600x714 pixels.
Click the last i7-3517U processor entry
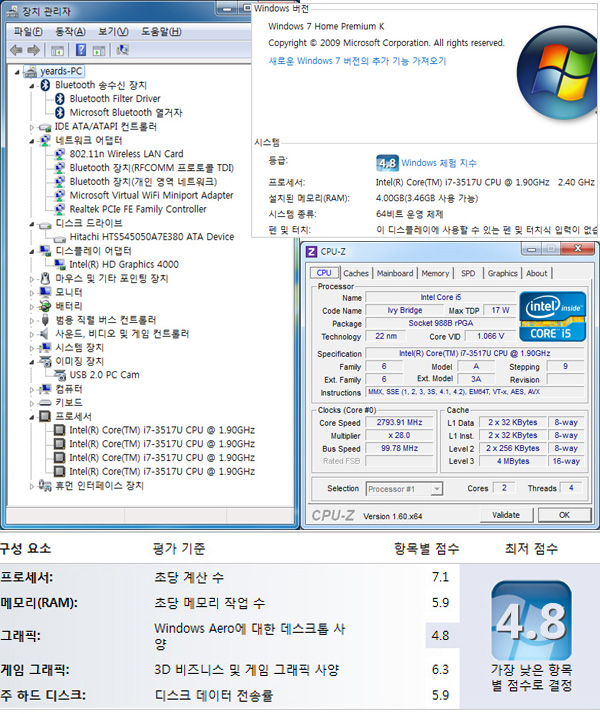pyautogui.click(x=161, y=471)
